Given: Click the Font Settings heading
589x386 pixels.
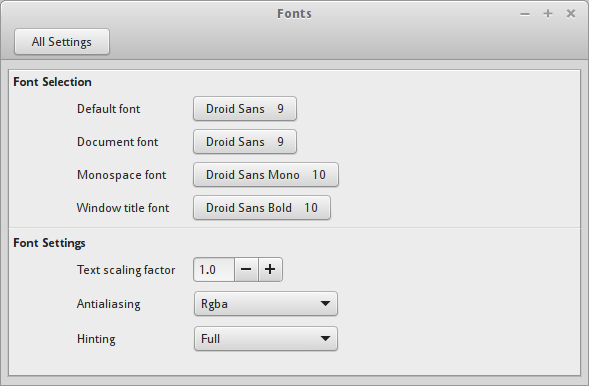Looking at the screenshot, I should click(49, 243).
